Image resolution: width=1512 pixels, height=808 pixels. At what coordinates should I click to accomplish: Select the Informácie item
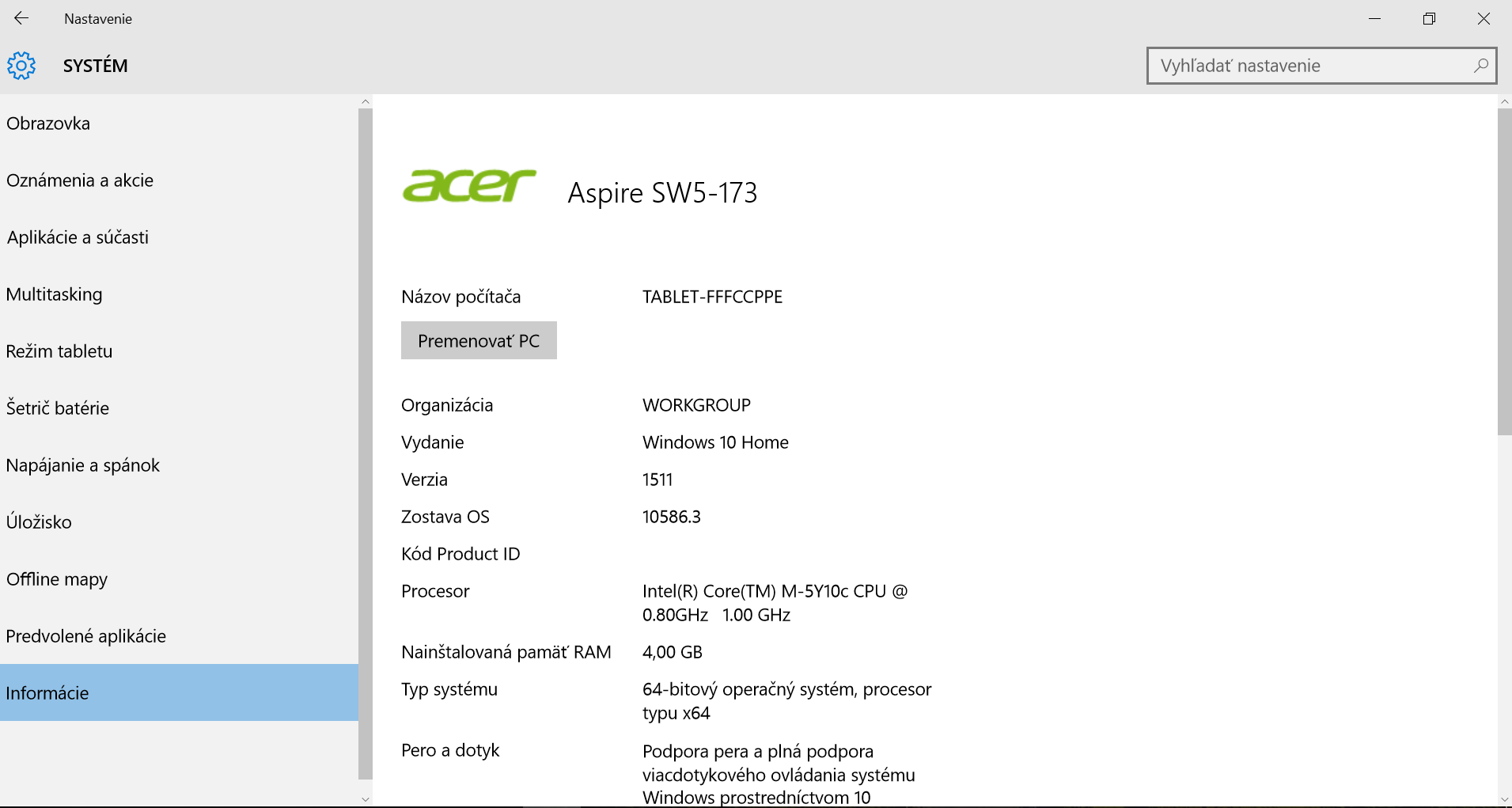179,692
